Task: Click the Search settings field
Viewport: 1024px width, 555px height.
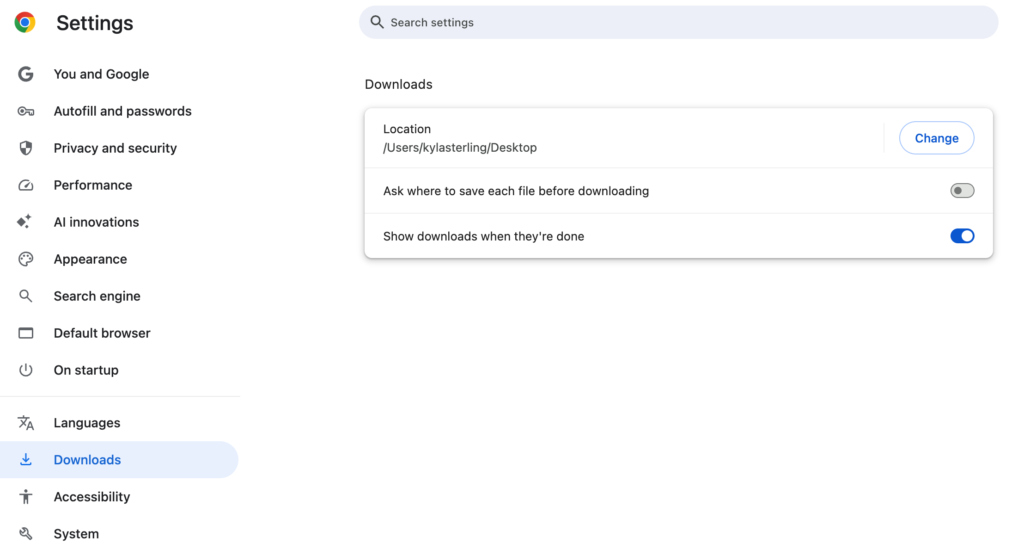Action: (679, 22)
